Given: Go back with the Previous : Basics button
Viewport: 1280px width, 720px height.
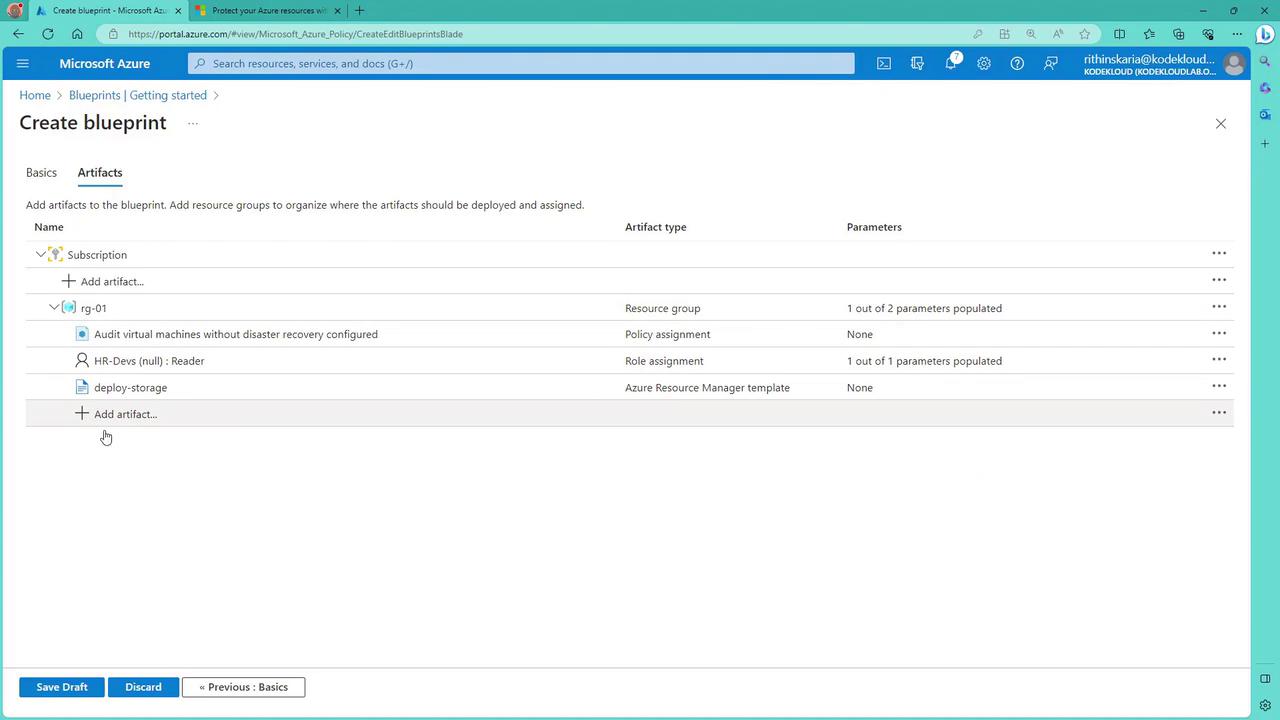Looking at the screenshot, I should click(x=243, y=687).
